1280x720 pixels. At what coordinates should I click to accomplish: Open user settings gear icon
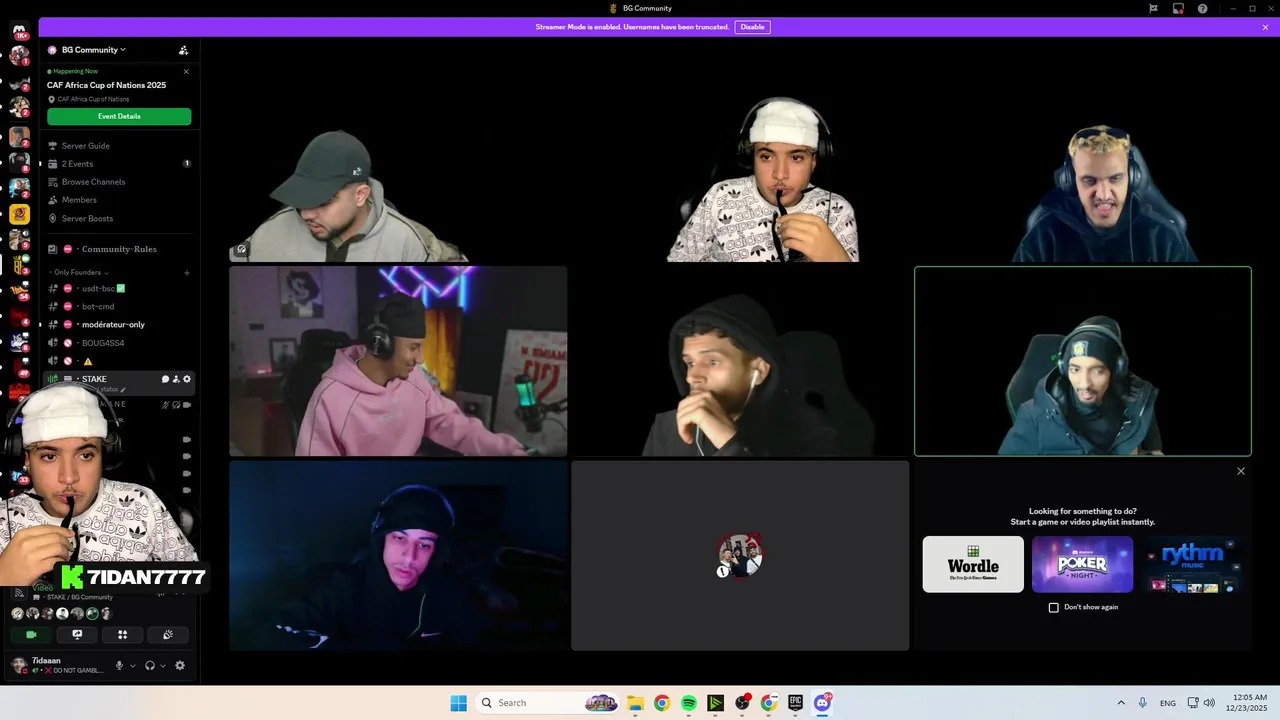[x=180, y=665]
